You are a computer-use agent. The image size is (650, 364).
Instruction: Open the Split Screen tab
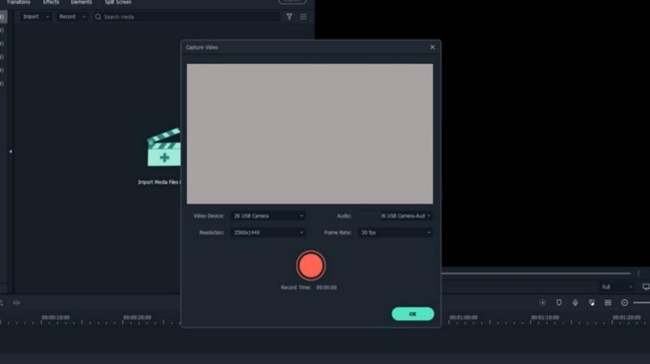[x=118, y=2]
